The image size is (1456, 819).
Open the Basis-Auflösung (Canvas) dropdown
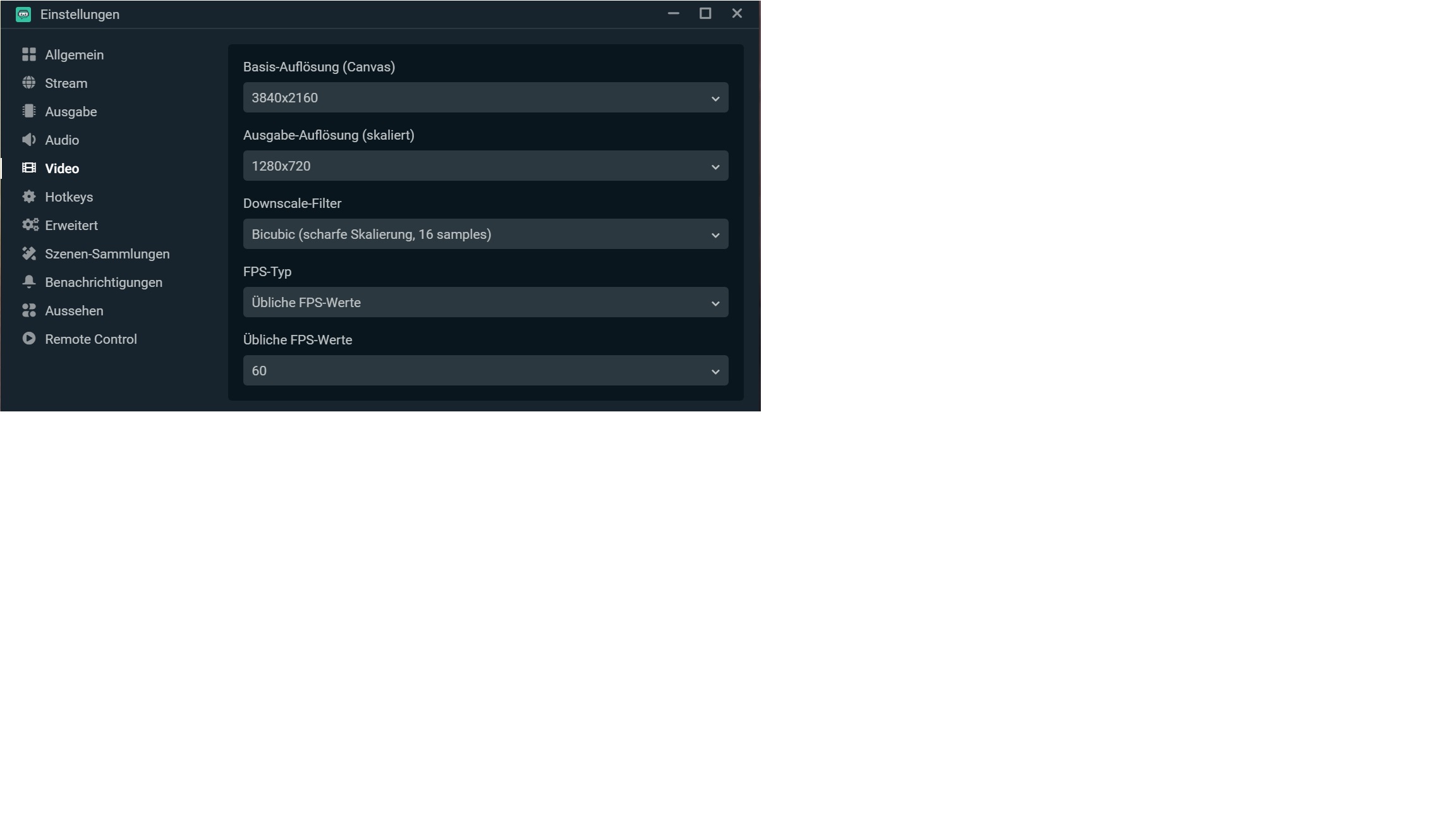pyautogui.click(x=485, y=98)
